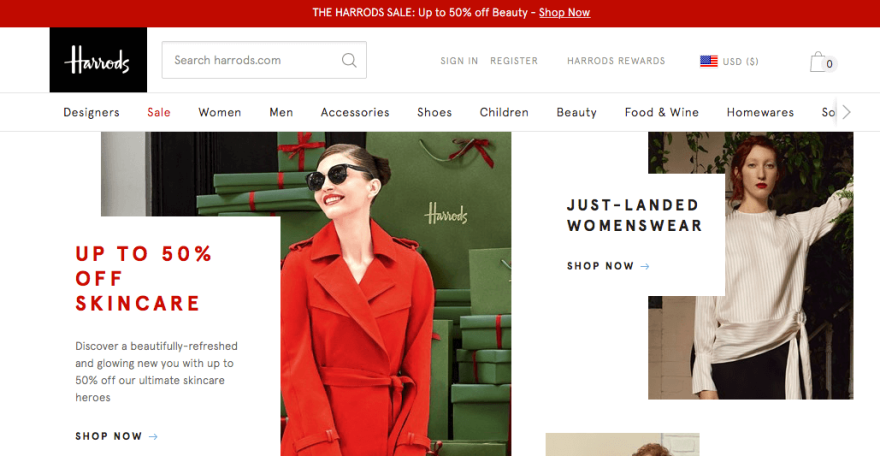Open the Designers menu
Image resolution: width=880 pixels, height=456 pixels.
91,112
